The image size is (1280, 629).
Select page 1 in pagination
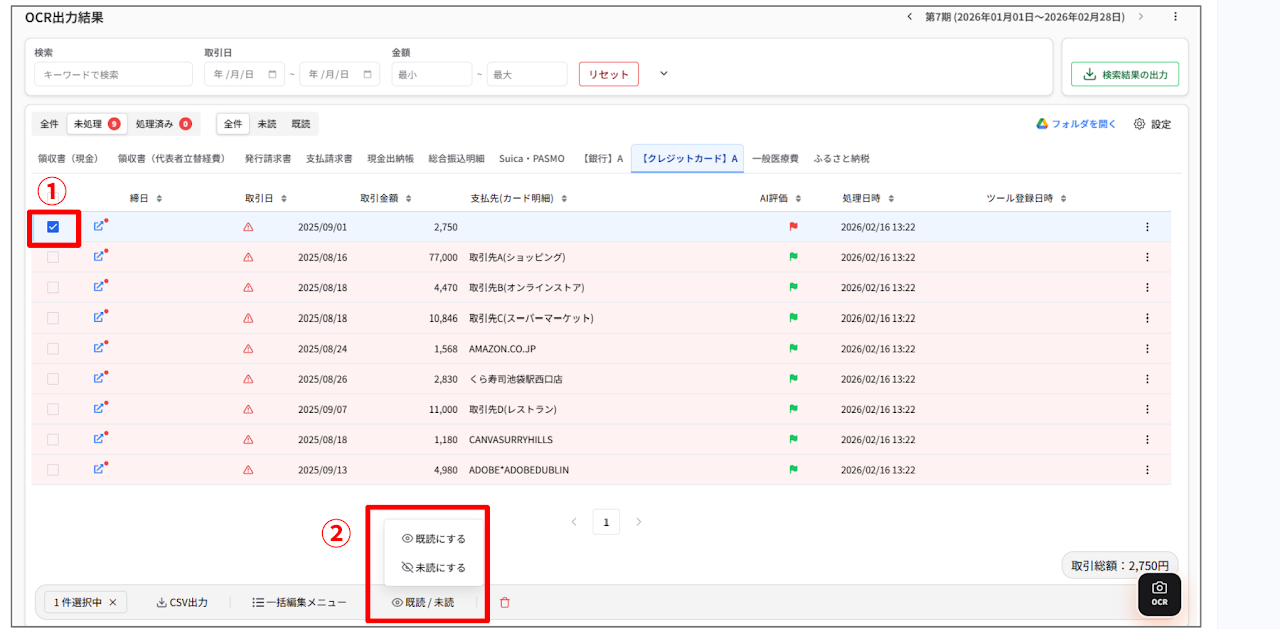606,521
